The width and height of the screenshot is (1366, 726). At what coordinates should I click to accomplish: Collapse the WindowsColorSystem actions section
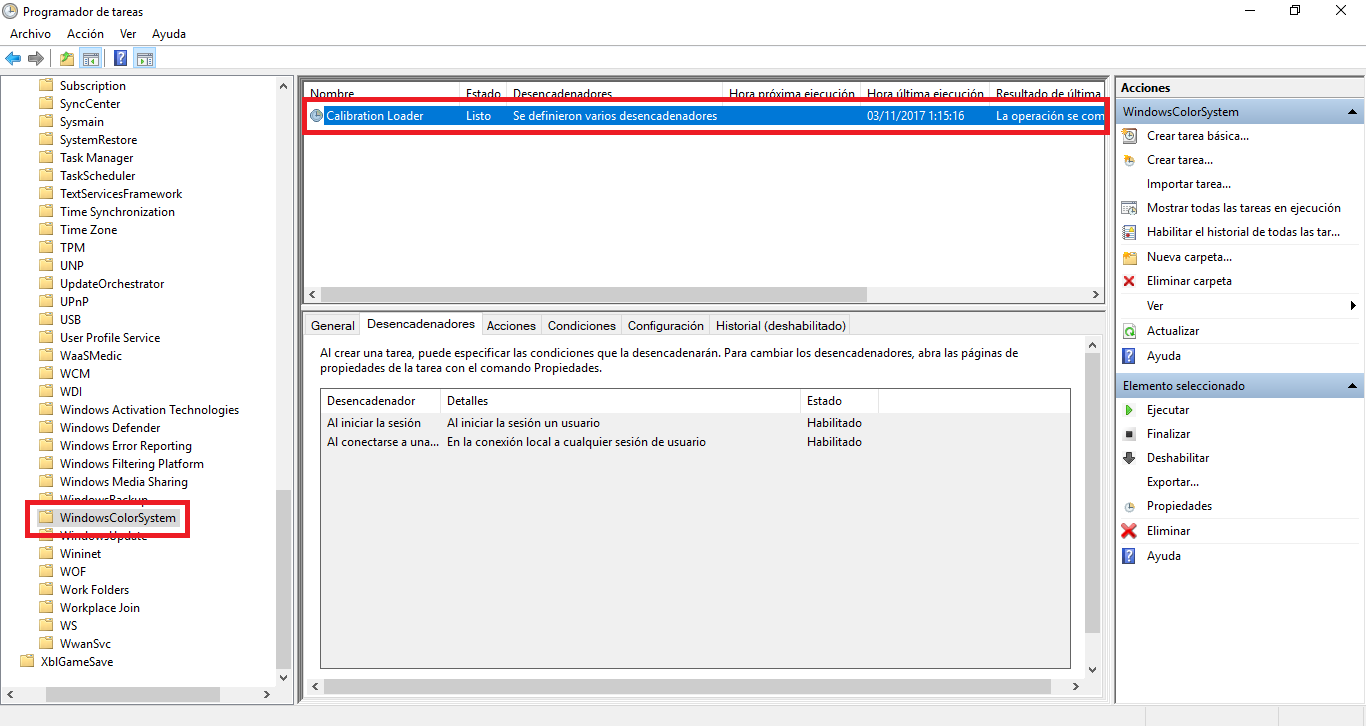click(1352, 112)
